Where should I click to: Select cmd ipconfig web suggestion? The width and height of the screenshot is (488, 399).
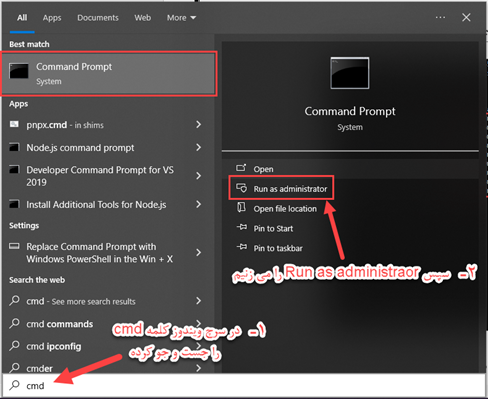click(53, 346)
